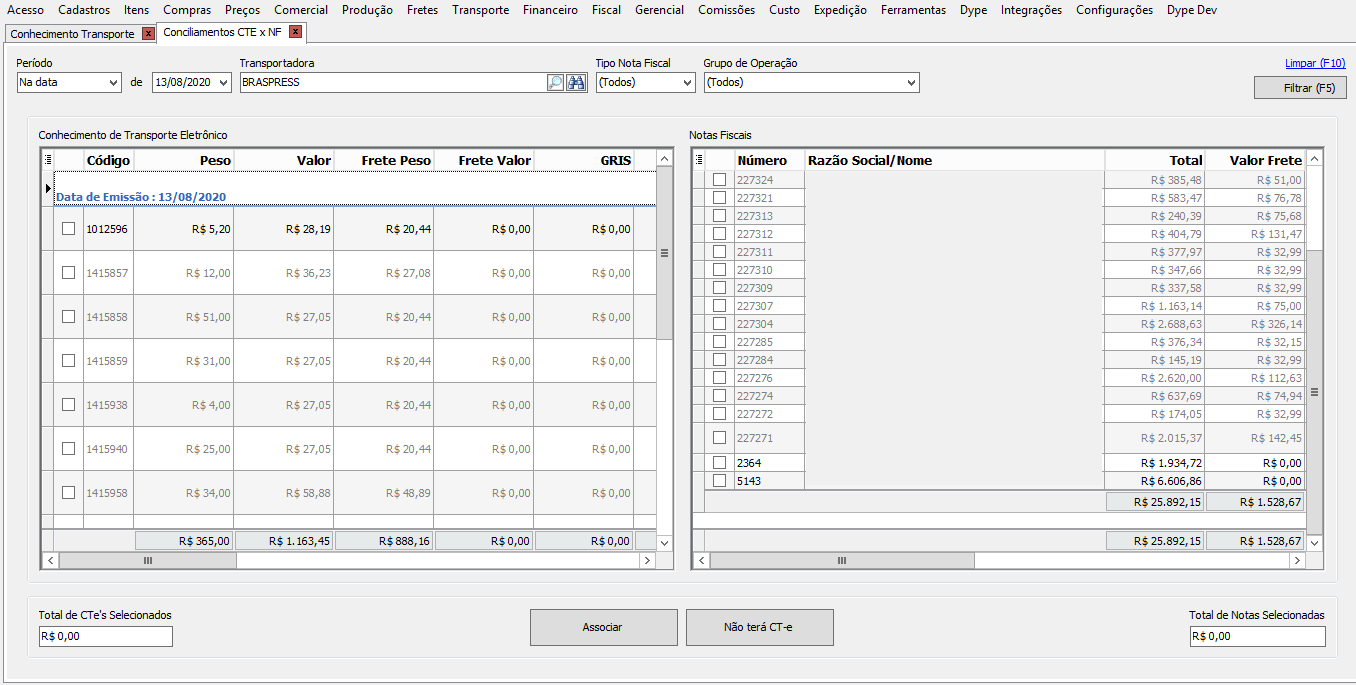The image size is (1356, 685).
Task: Open the Ferramentas menu
Action: click(913, 10)
